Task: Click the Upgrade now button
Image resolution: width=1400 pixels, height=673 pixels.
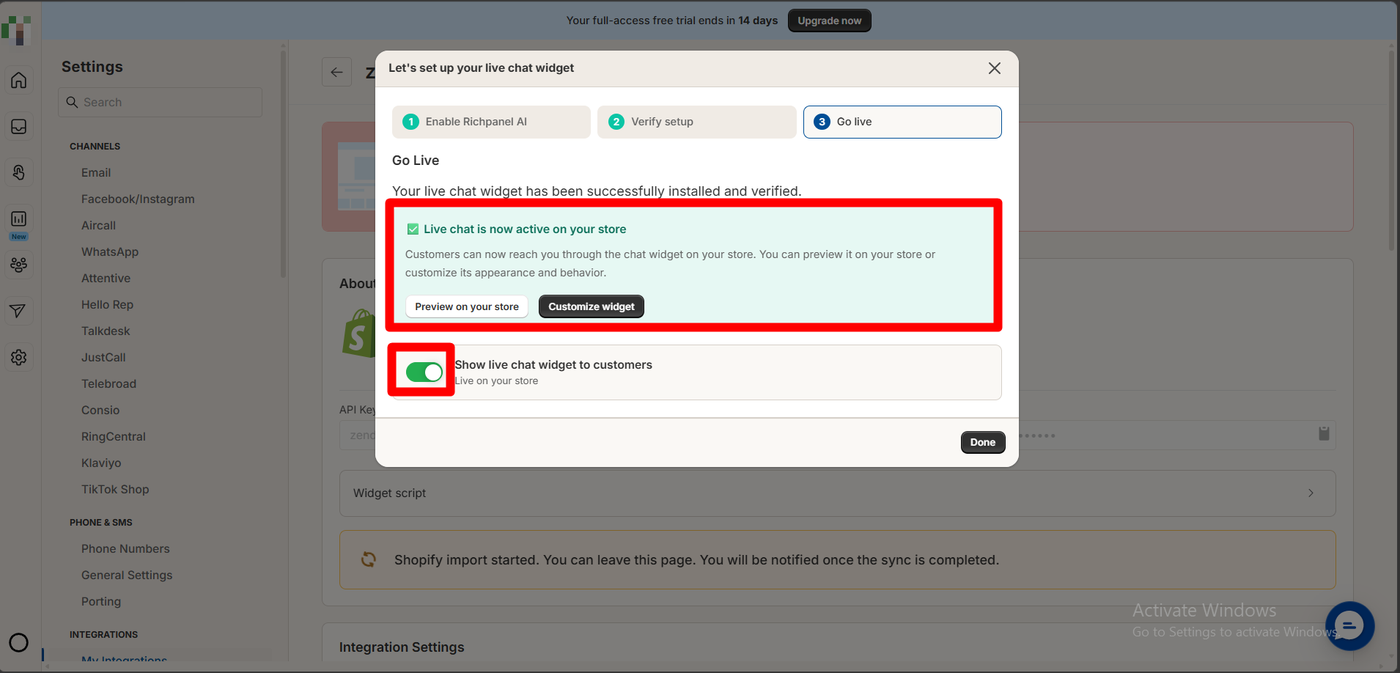Action: pos(829,21)
